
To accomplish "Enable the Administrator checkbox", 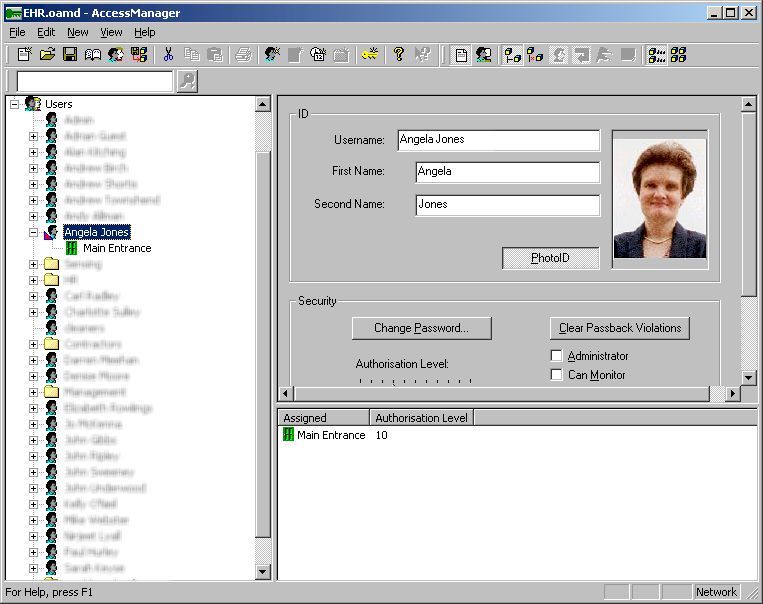I will [557, 356].
